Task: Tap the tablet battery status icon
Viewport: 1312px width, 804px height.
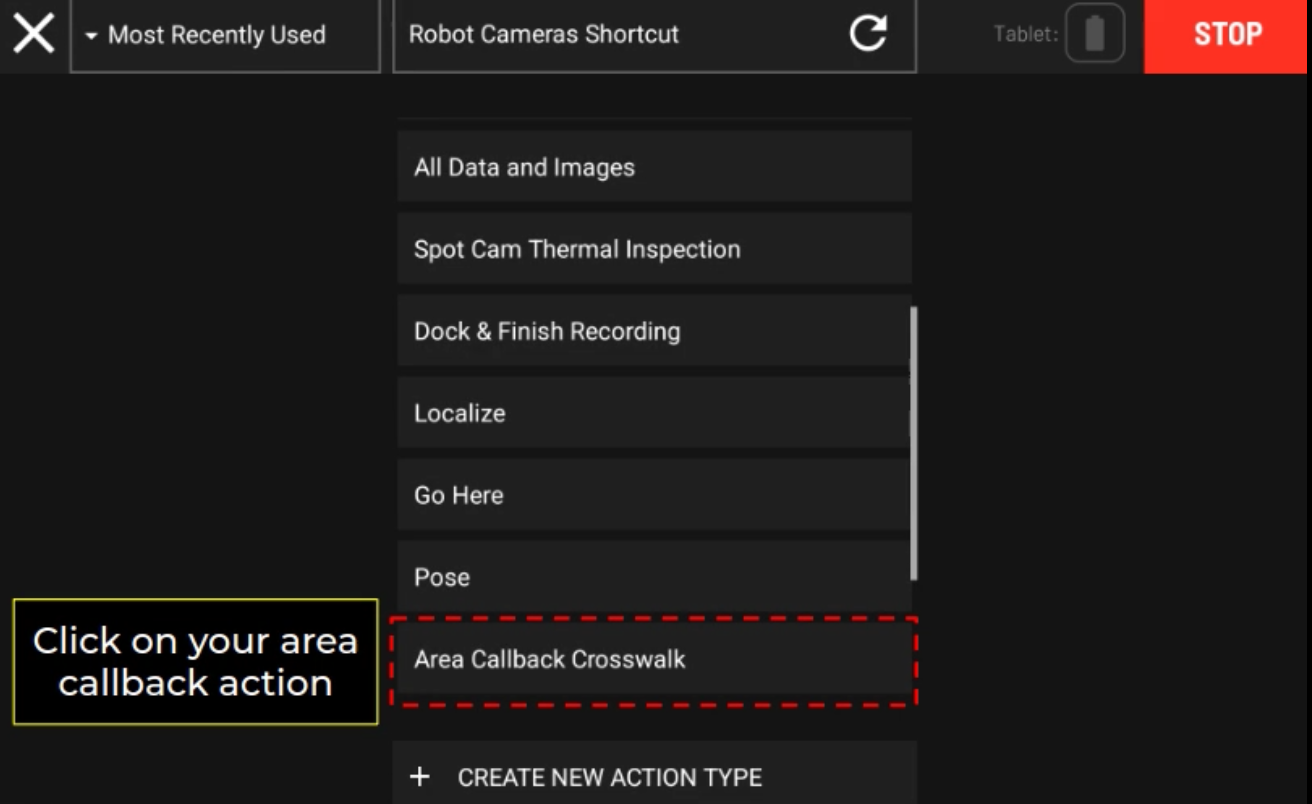Action: 1094,34
